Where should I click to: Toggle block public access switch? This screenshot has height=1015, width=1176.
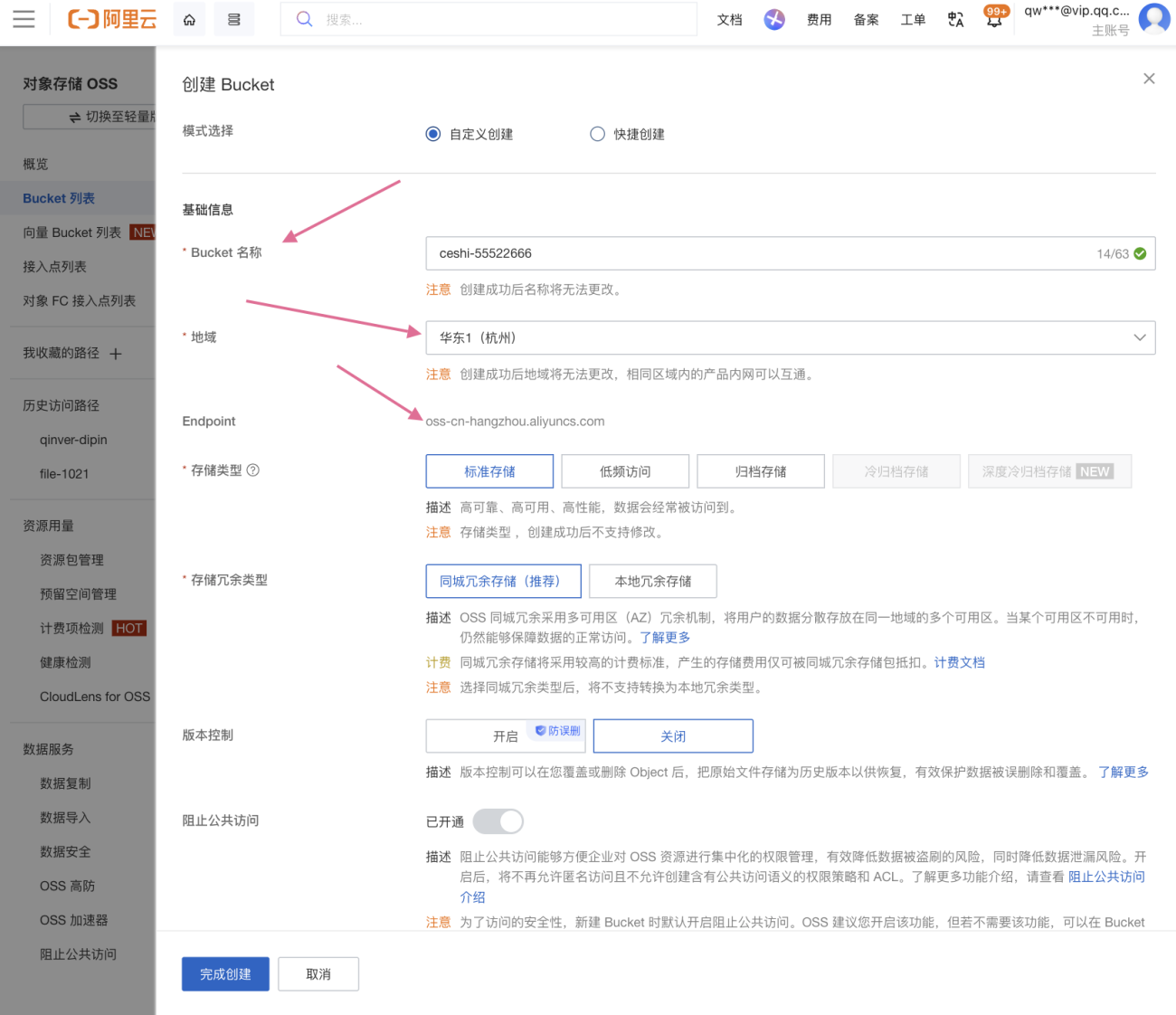tap(498, 821)
